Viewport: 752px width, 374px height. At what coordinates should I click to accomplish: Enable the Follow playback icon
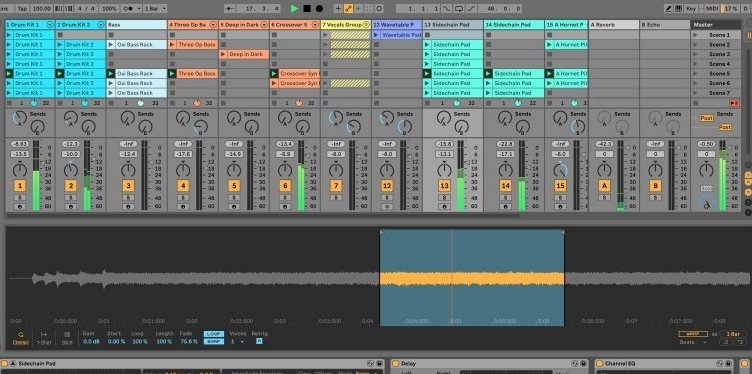(230, 9)
